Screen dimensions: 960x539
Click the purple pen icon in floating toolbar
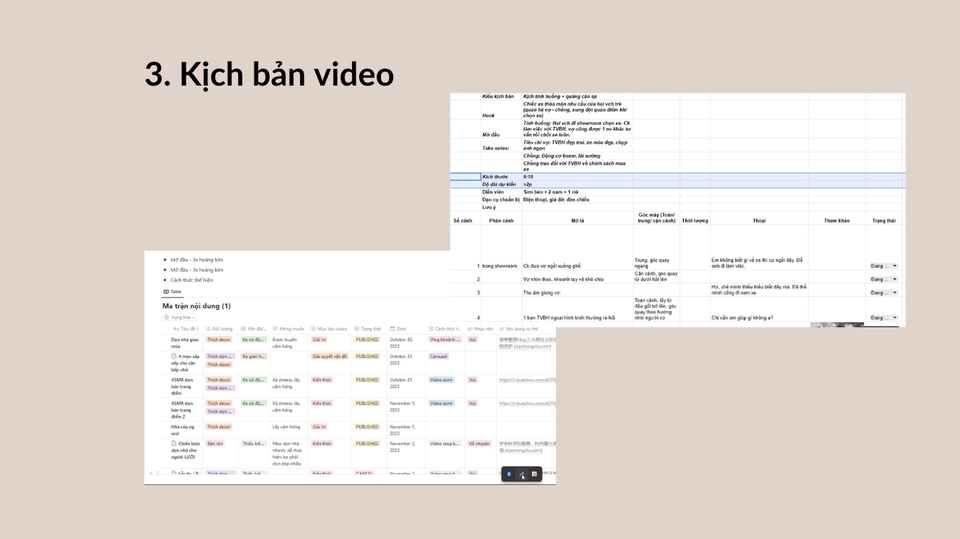522,474
